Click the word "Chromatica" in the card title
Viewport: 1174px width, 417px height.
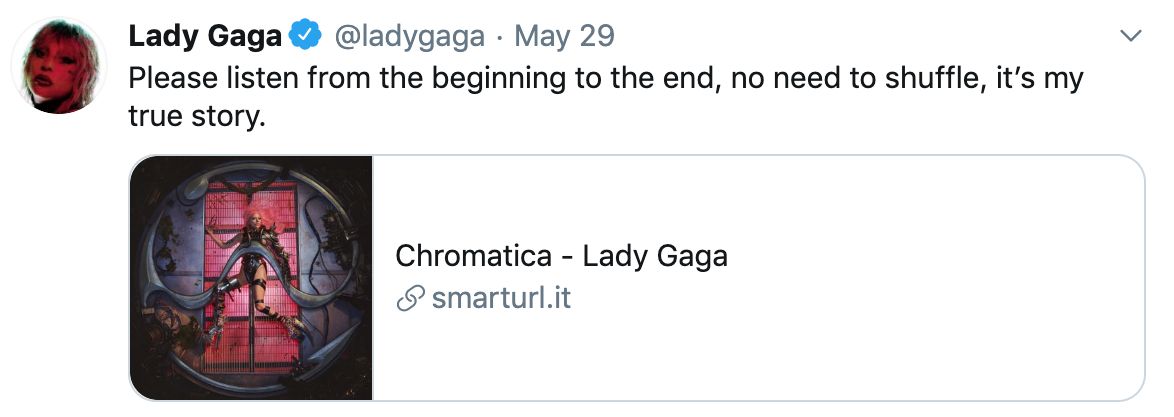[473, 256]
